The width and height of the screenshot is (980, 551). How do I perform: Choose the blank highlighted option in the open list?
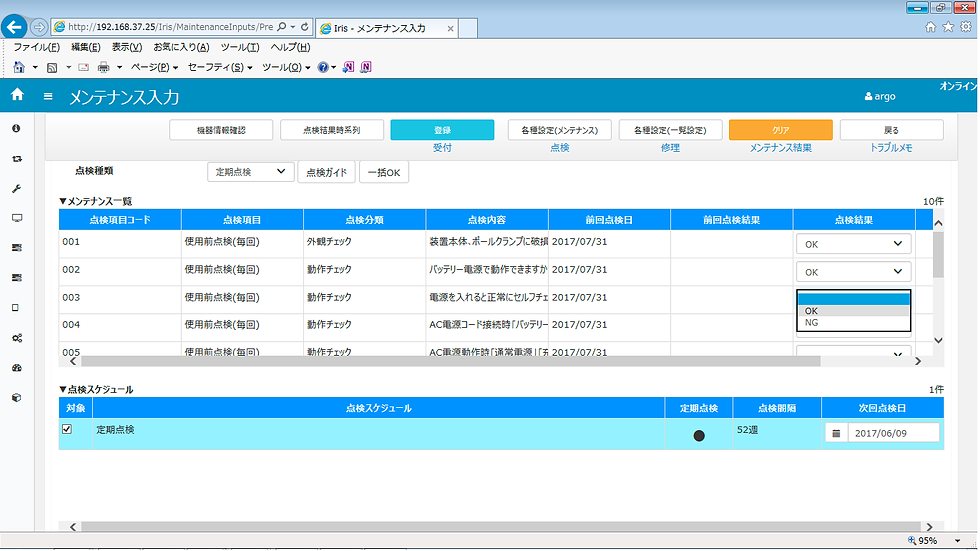pyautogui.click(x=853, y=299)
